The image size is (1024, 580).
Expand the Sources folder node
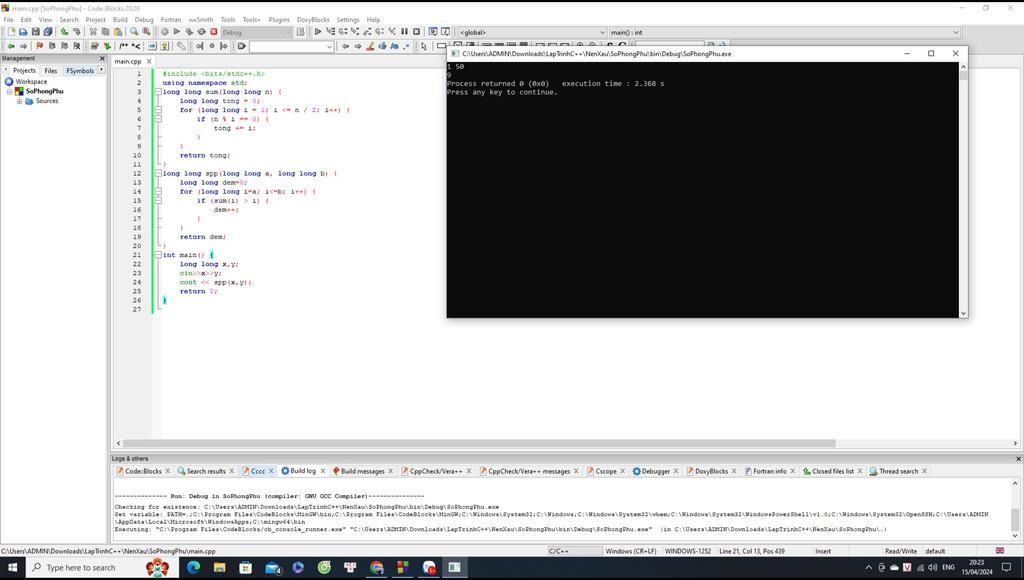tap(20, 101)
